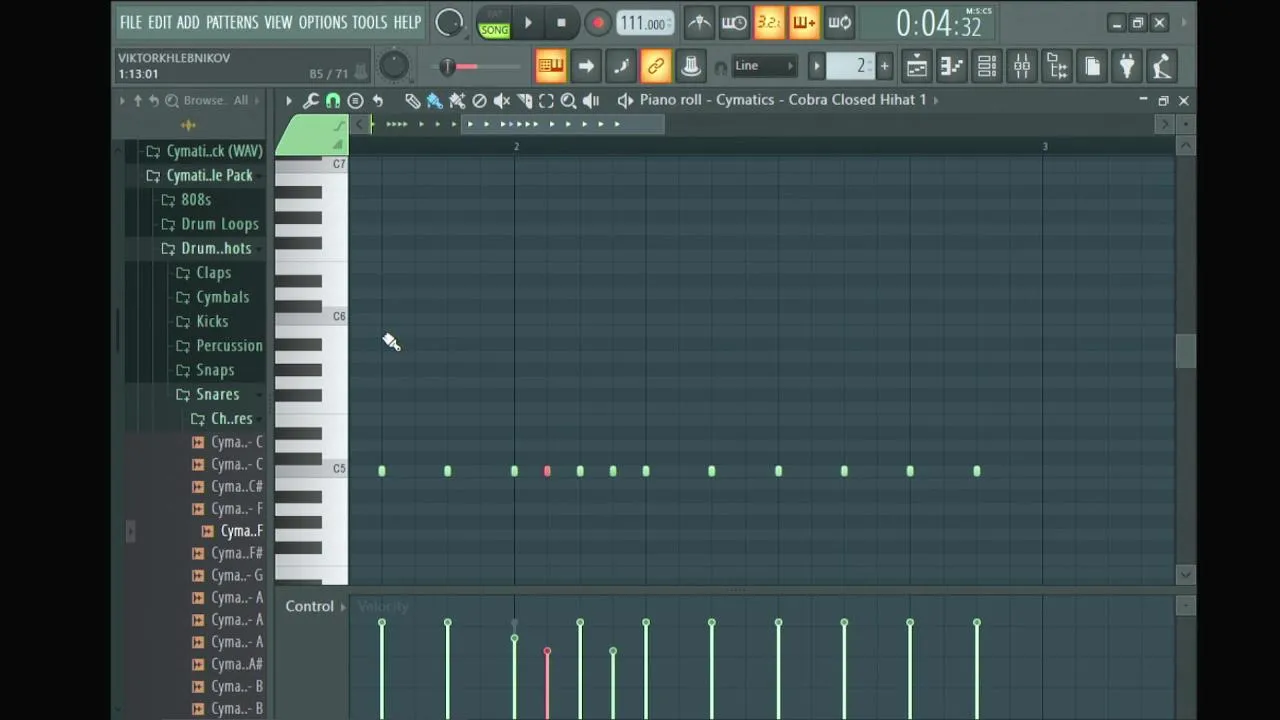The width and height of the screenshot is (1280, 720).
Task: Toggle the 3.2.1 countdown before recording
Action: 769,22
